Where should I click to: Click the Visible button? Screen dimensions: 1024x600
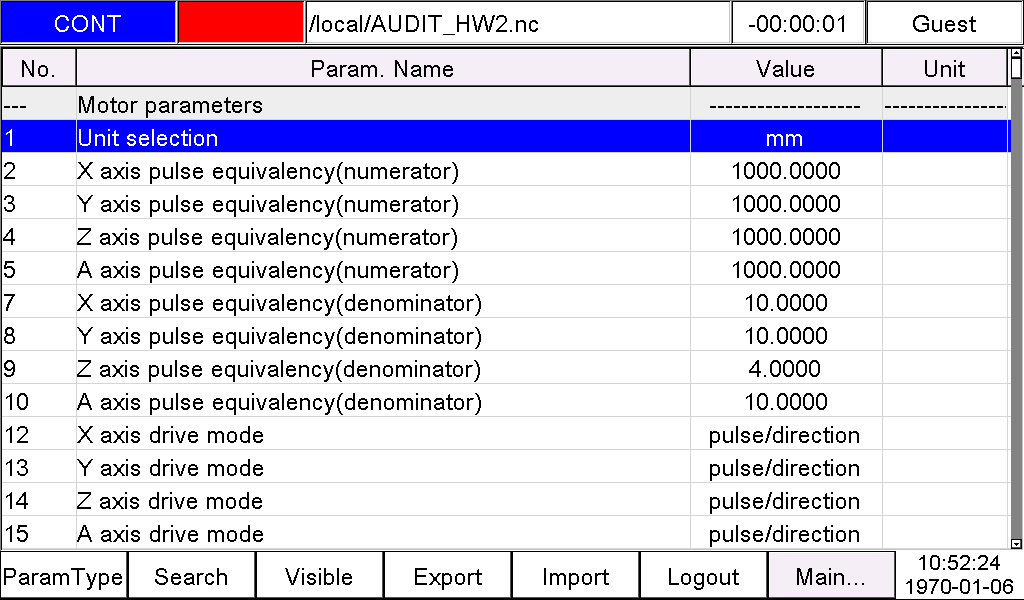[319, 576]
